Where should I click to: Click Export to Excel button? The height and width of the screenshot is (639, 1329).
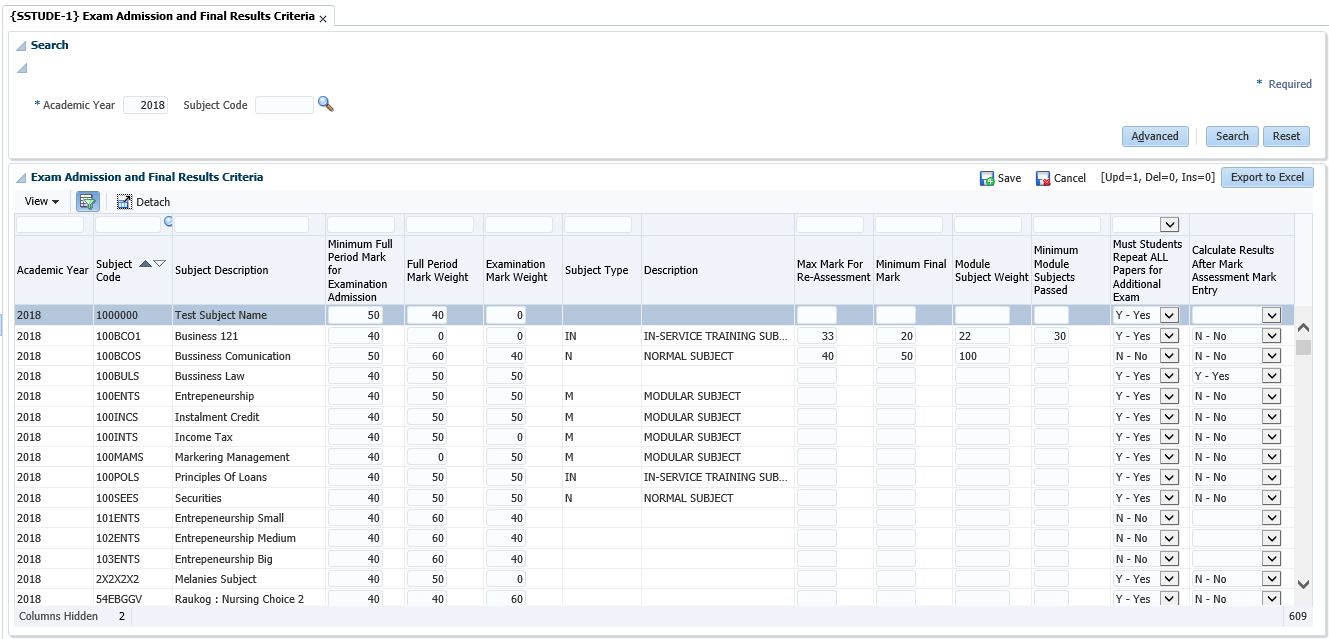(1266, 177)
